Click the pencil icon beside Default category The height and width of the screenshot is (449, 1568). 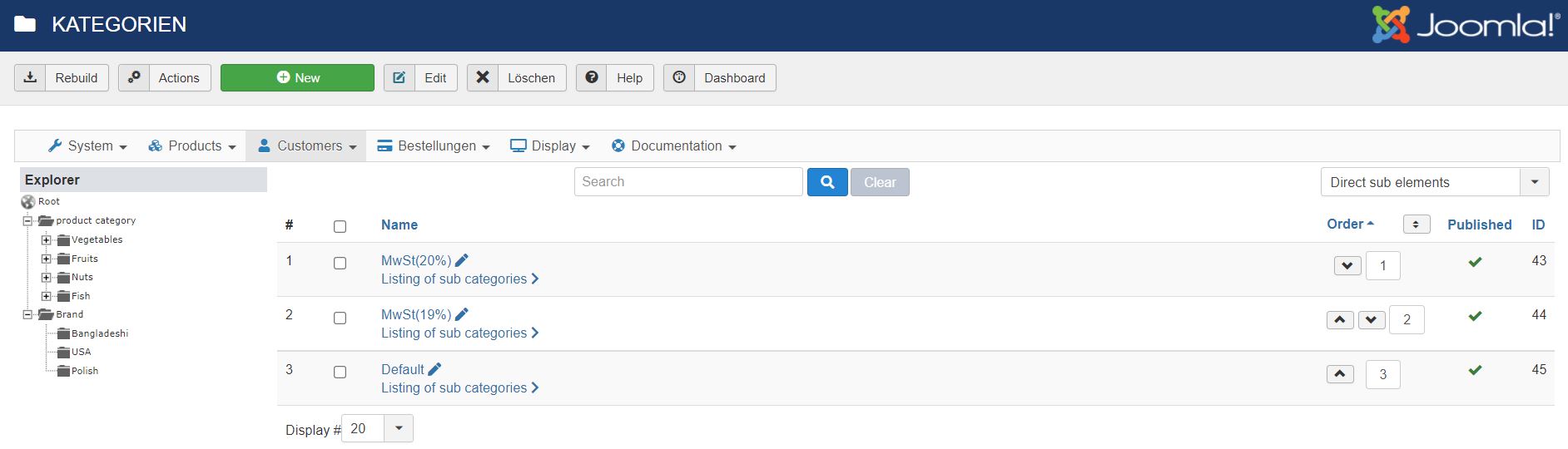coord(434,369)
